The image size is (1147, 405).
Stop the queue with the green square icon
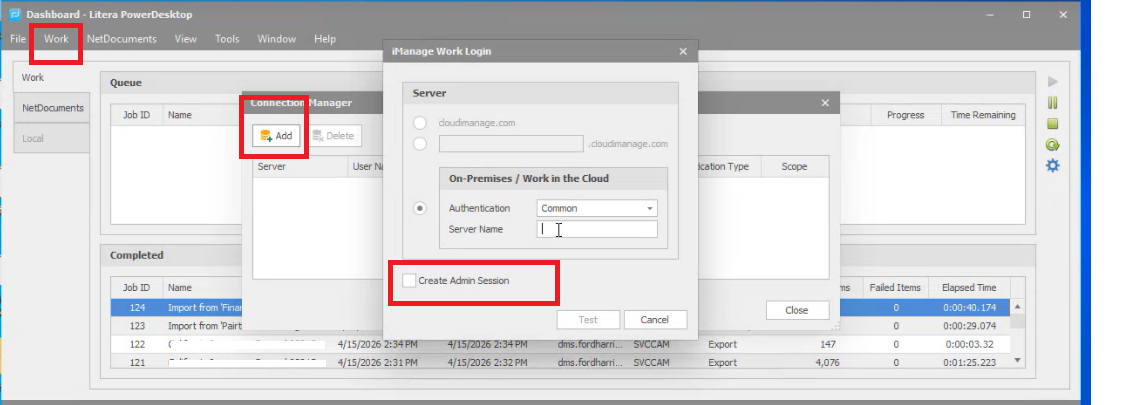(1053, 124)
